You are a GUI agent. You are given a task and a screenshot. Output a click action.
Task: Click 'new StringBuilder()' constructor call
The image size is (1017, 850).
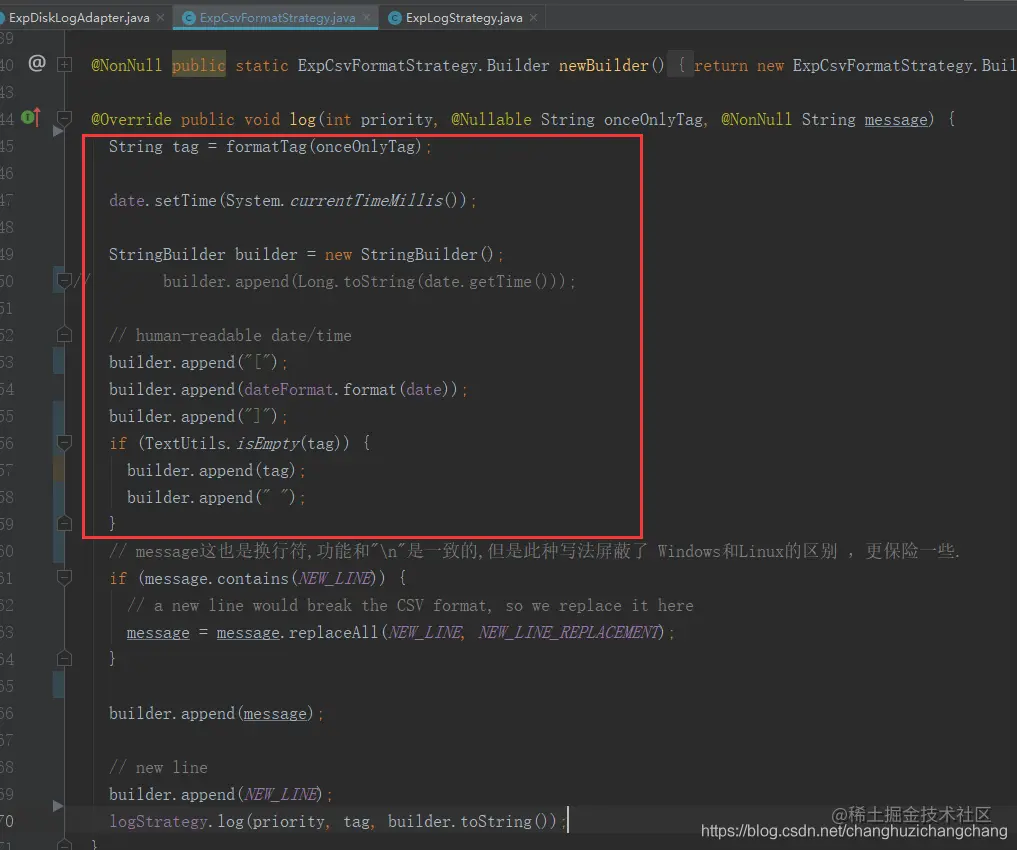coord(409,254)
